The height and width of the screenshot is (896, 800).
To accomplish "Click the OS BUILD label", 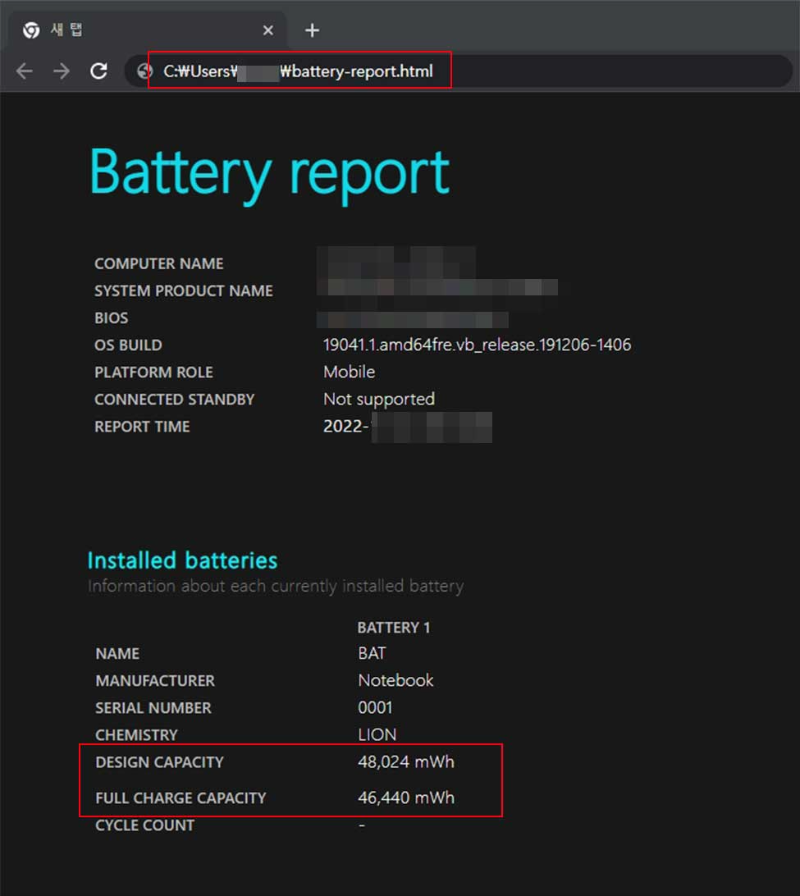I will (x=128, y=345).
